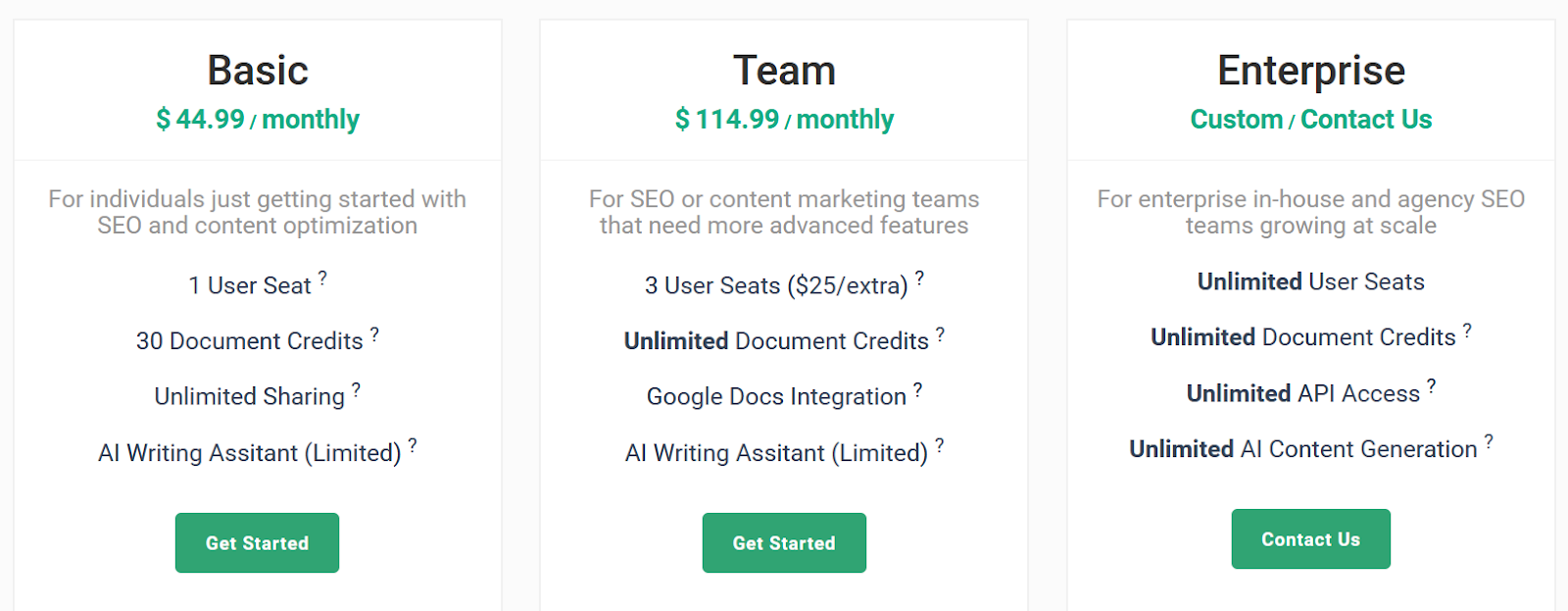The image size is (1568, 611).
Task: Click help icon next to Unlimited Sharing
Action: tap(356, 389)
